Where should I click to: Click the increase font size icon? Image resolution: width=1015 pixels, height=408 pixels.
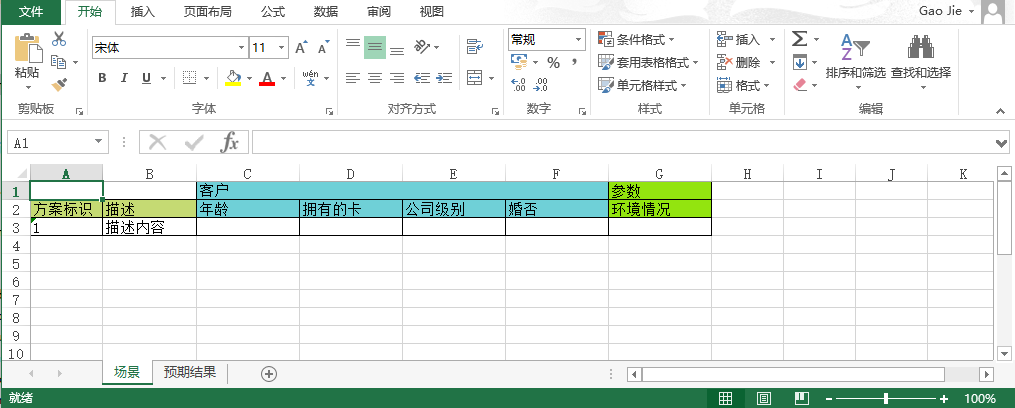coord(301,48)
